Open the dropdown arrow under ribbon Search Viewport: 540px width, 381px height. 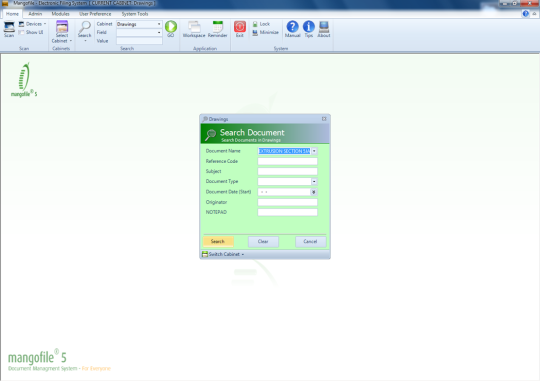point(85,41)
